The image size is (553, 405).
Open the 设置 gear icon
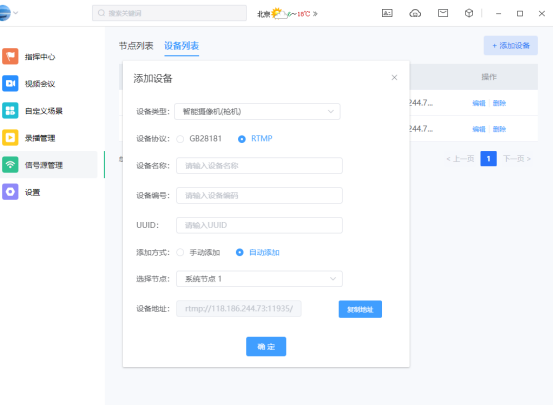10,192
